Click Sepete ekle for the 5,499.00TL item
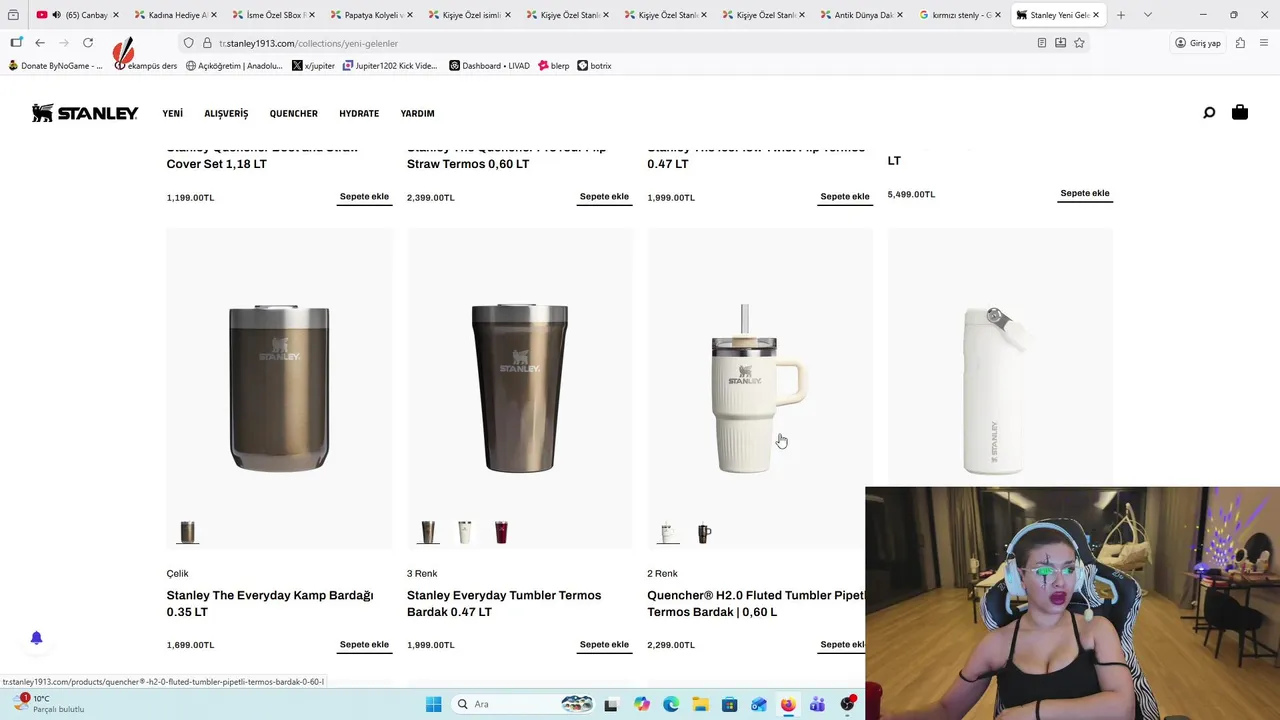Screen dimensions: 1280x720 click(x=1085, y=193)
